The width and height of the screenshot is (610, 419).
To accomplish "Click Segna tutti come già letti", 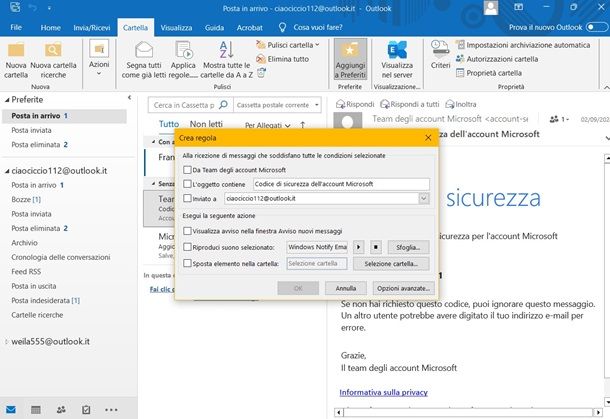I will [144, 60].
